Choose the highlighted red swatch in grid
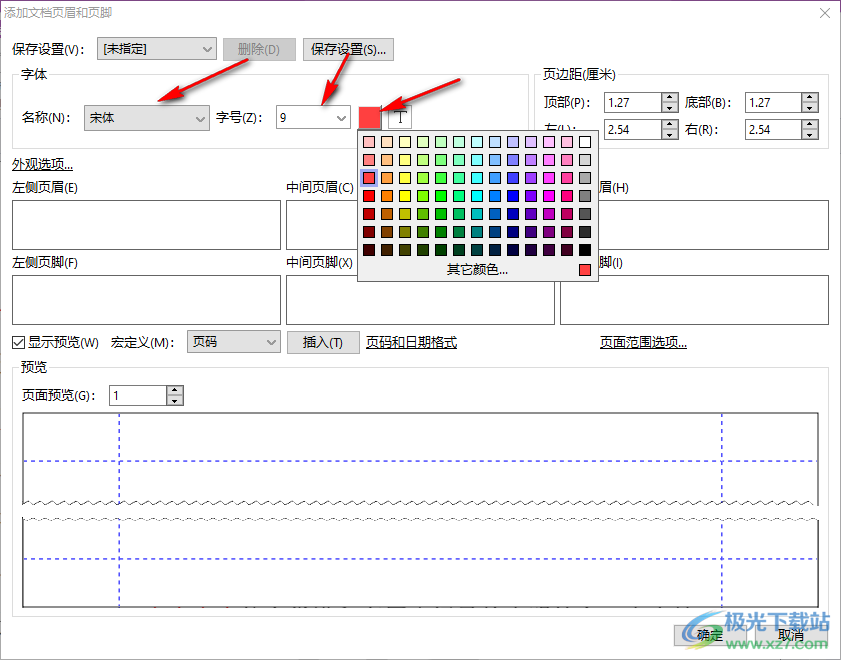 [x=369, y=177]
